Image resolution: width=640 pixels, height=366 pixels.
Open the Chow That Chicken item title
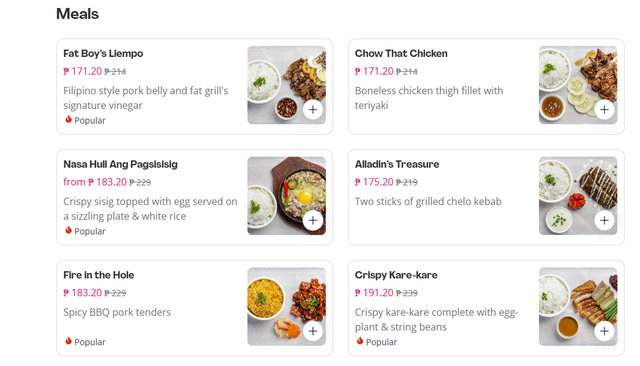tap(401, 53)
